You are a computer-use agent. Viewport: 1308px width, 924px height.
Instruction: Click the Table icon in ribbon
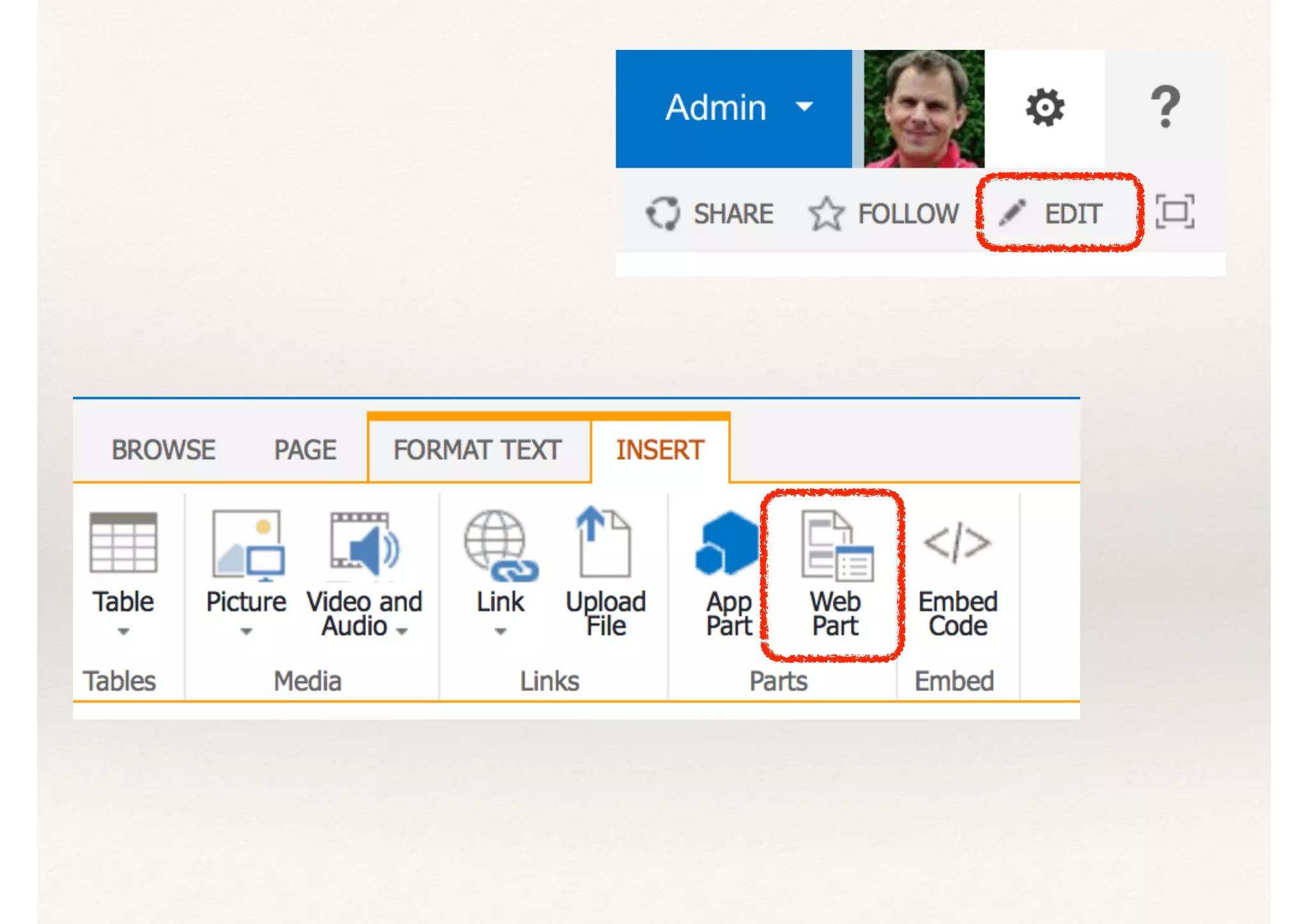point(123,543)
